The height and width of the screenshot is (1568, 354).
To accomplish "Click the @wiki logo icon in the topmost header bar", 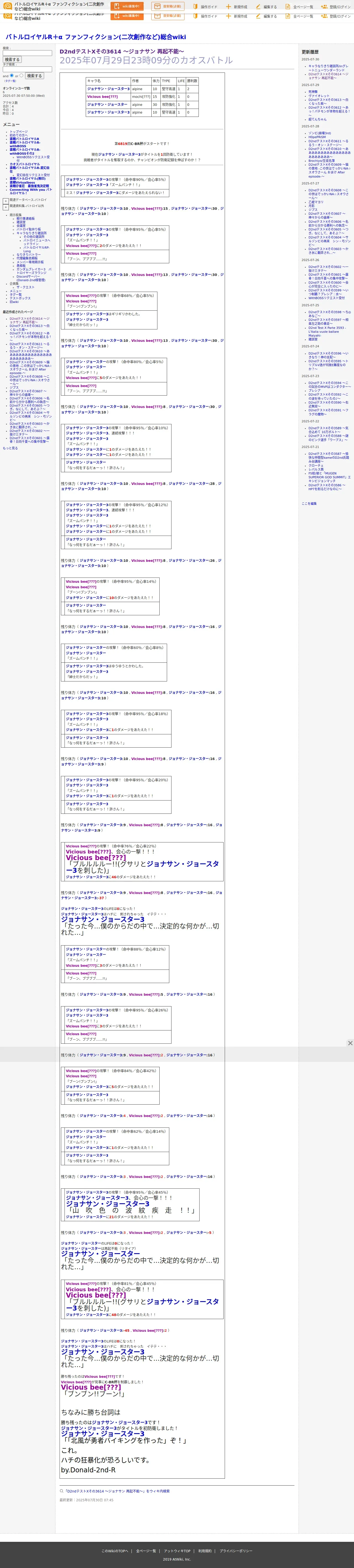I will pyautogui.click(x=8, y=6).
